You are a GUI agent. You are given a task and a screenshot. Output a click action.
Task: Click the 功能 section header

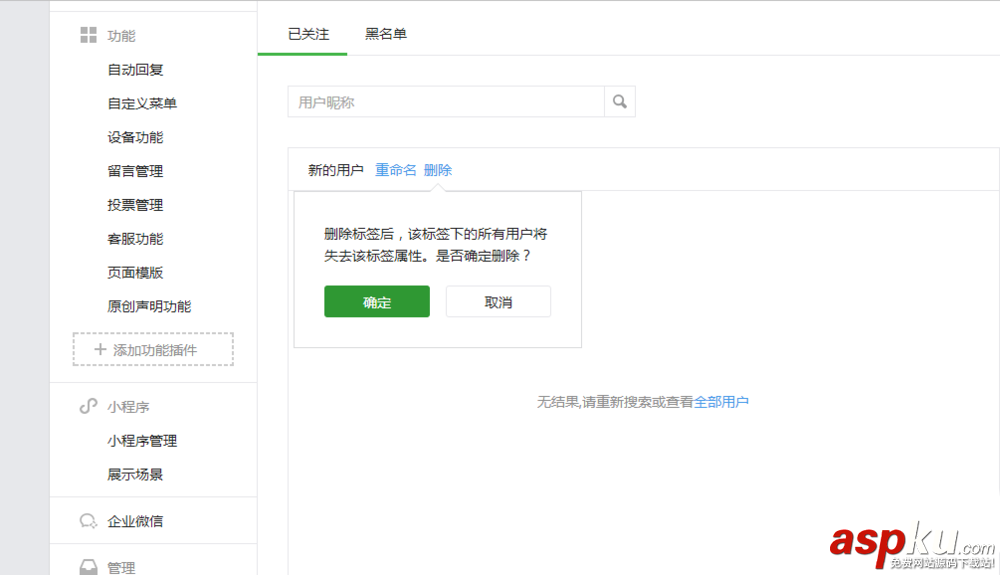point(121,36)
